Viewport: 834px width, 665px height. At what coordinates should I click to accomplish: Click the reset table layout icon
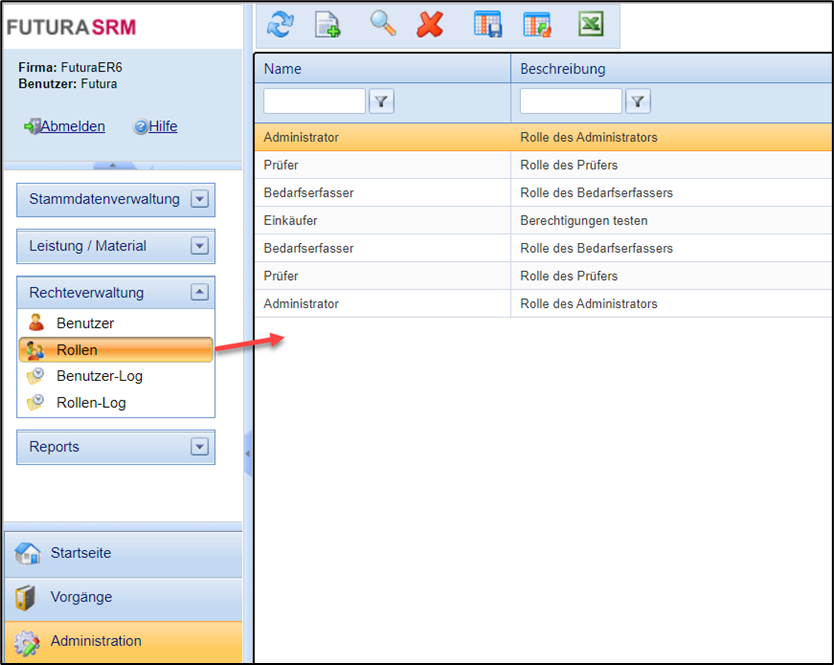point(537,24)
